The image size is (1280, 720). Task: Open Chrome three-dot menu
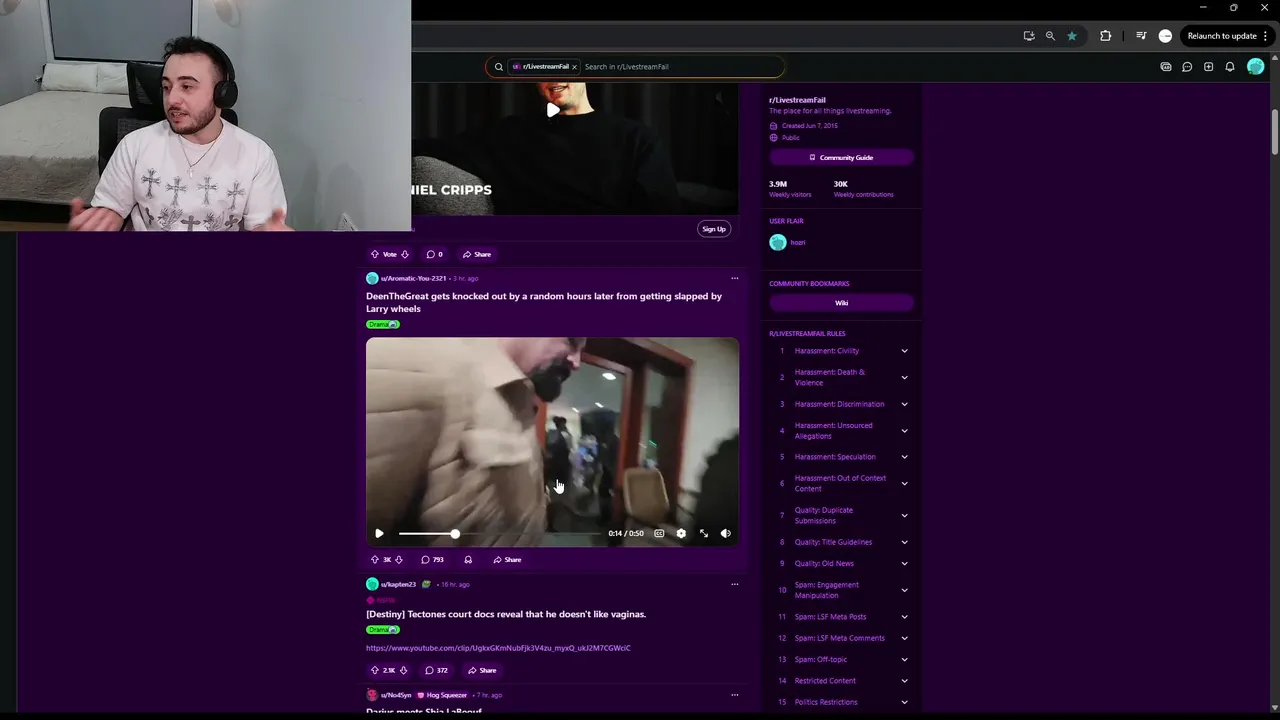tap(1265, 36)
